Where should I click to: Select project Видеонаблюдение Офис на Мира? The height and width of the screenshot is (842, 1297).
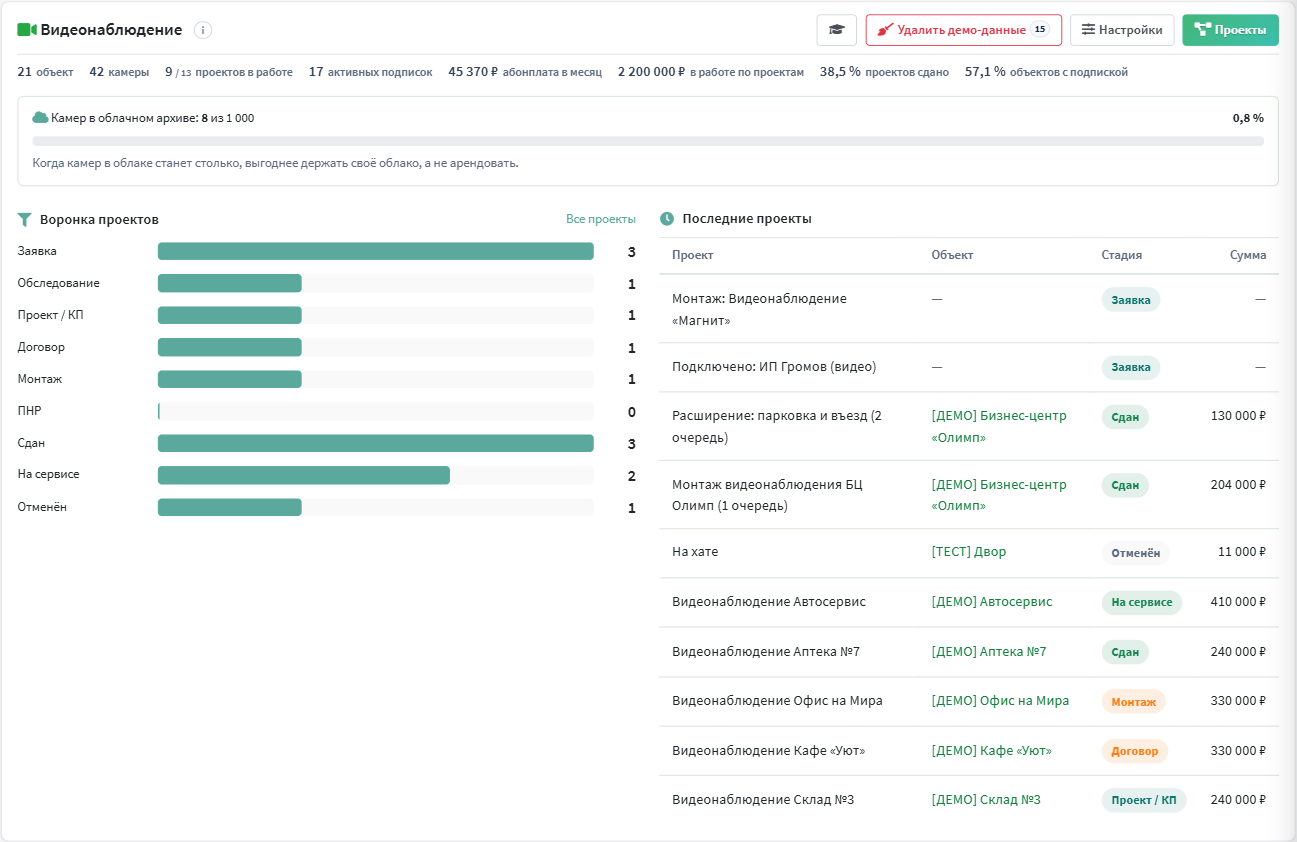(777, 701)
